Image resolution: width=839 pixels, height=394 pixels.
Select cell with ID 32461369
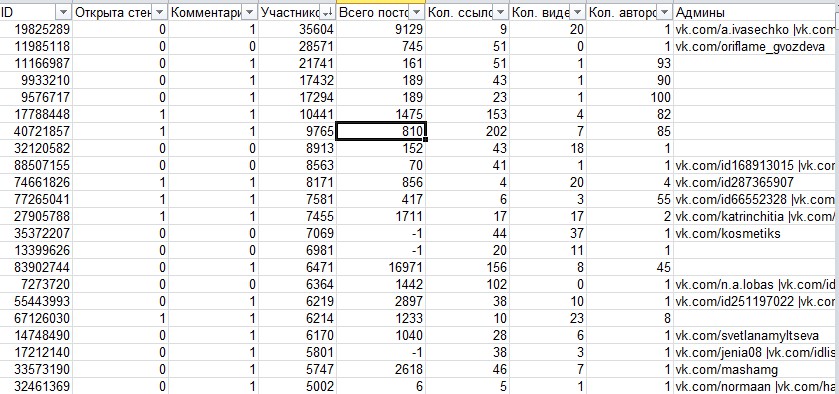(x=36, y=386)
